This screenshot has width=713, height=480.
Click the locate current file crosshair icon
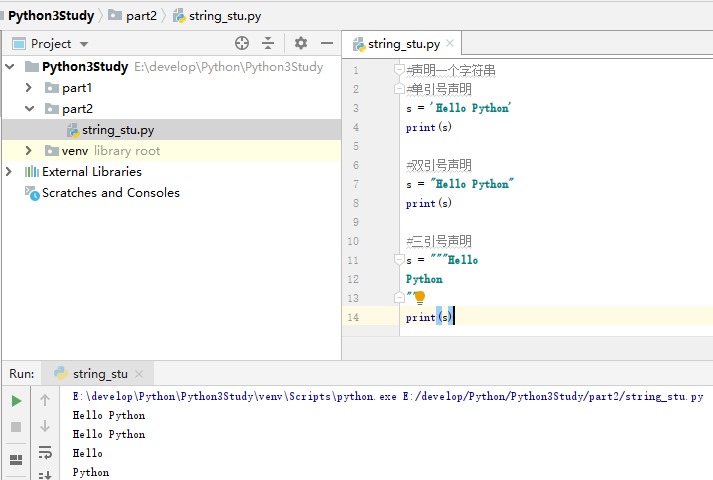242,43
